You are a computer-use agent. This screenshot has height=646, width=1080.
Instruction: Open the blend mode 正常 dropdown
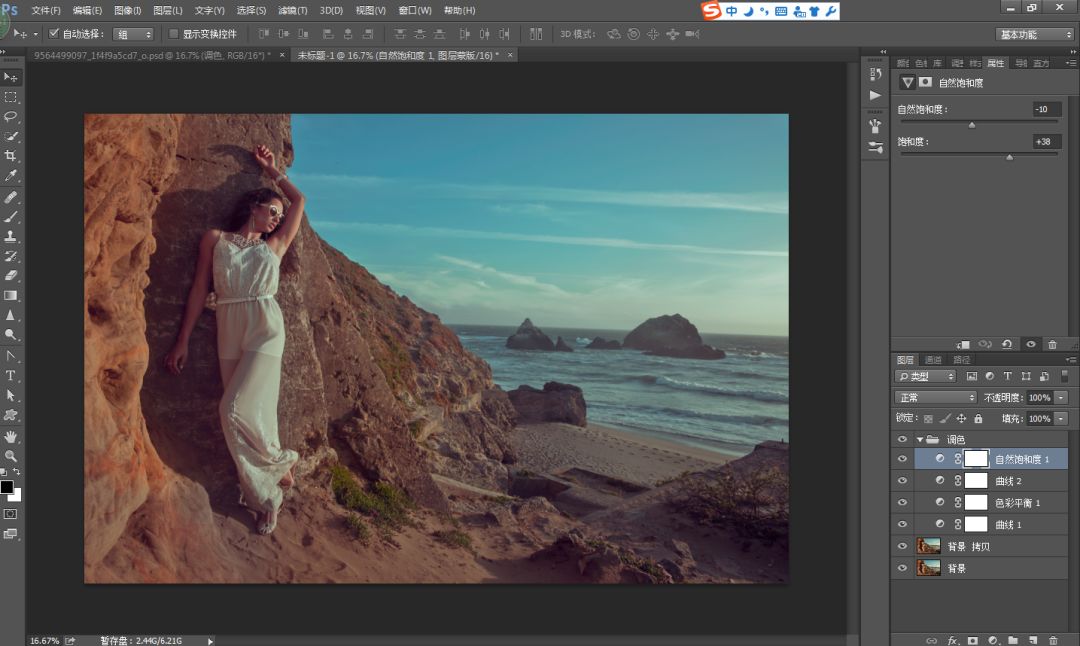[x=935, y=398]
